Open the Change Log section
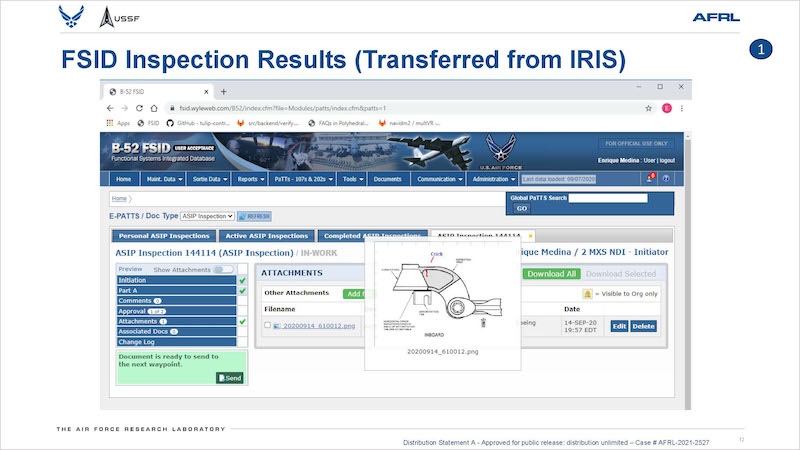 [177, 342]
